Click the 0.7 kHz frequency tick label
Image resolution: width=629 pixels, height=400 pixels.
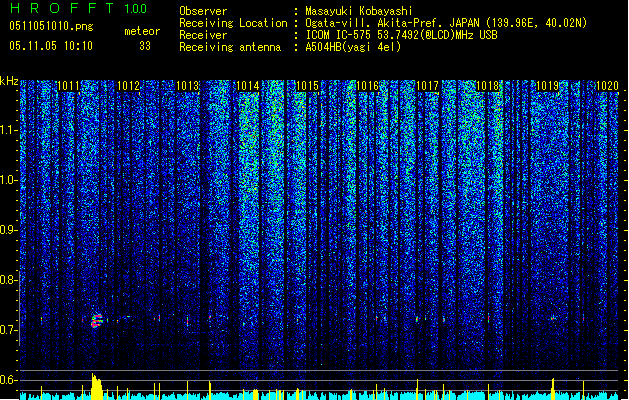coord(7,330)
